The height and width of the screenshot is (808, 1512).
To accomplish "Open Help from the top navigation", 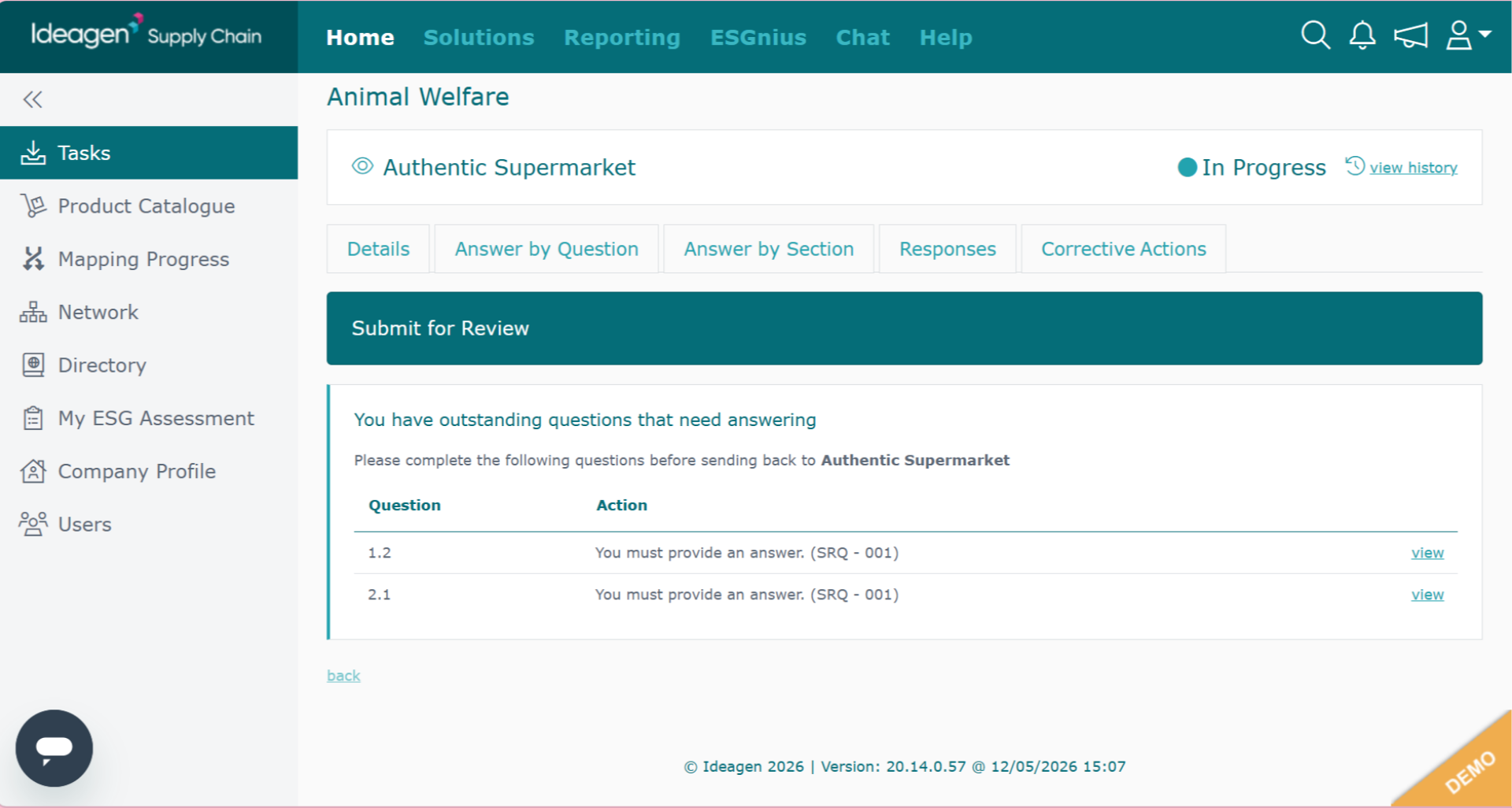I will point(946,37).
